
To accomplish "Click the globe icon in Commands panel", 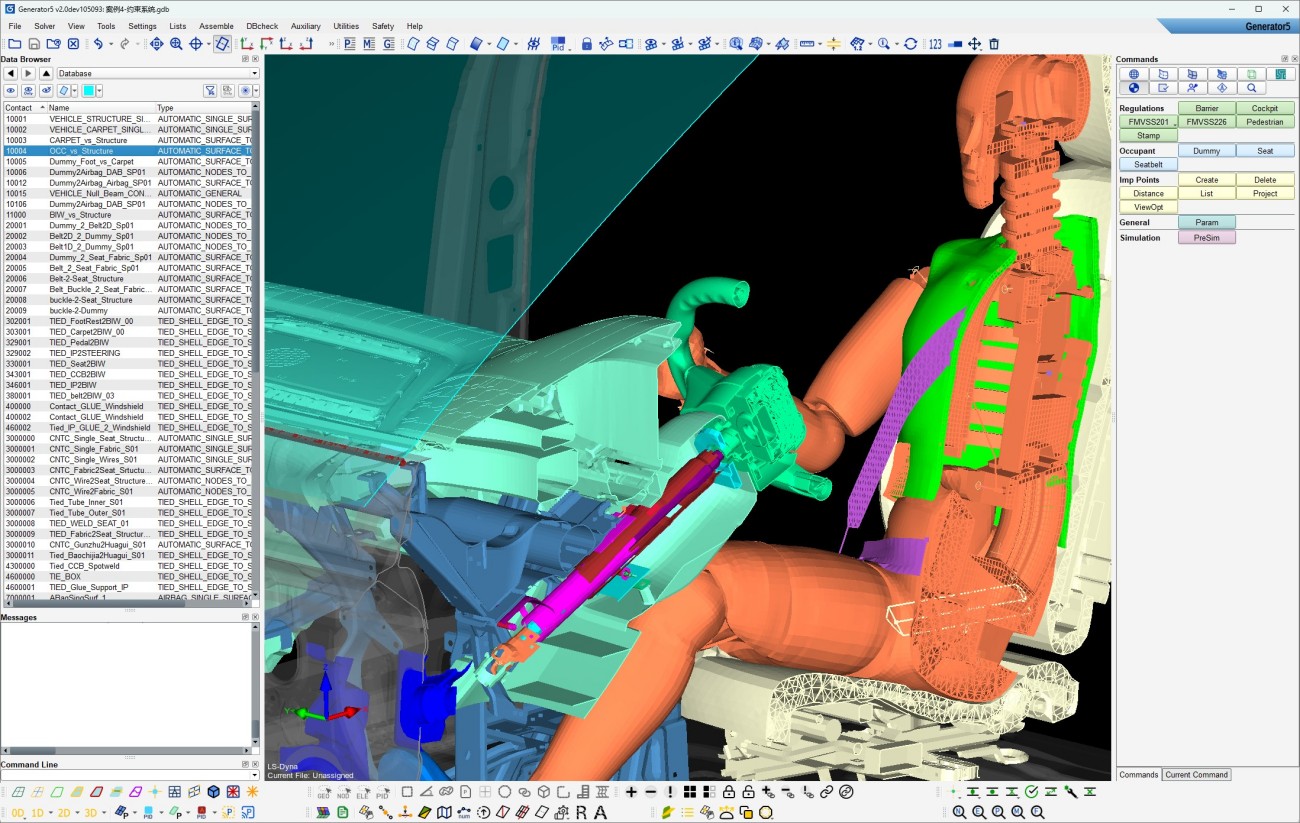I will [1133, 74].
